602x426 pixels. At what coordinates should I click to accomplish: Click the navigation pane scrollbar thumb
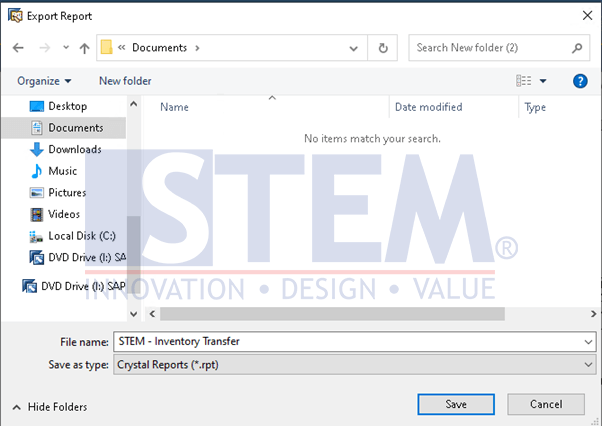point(134,254)
